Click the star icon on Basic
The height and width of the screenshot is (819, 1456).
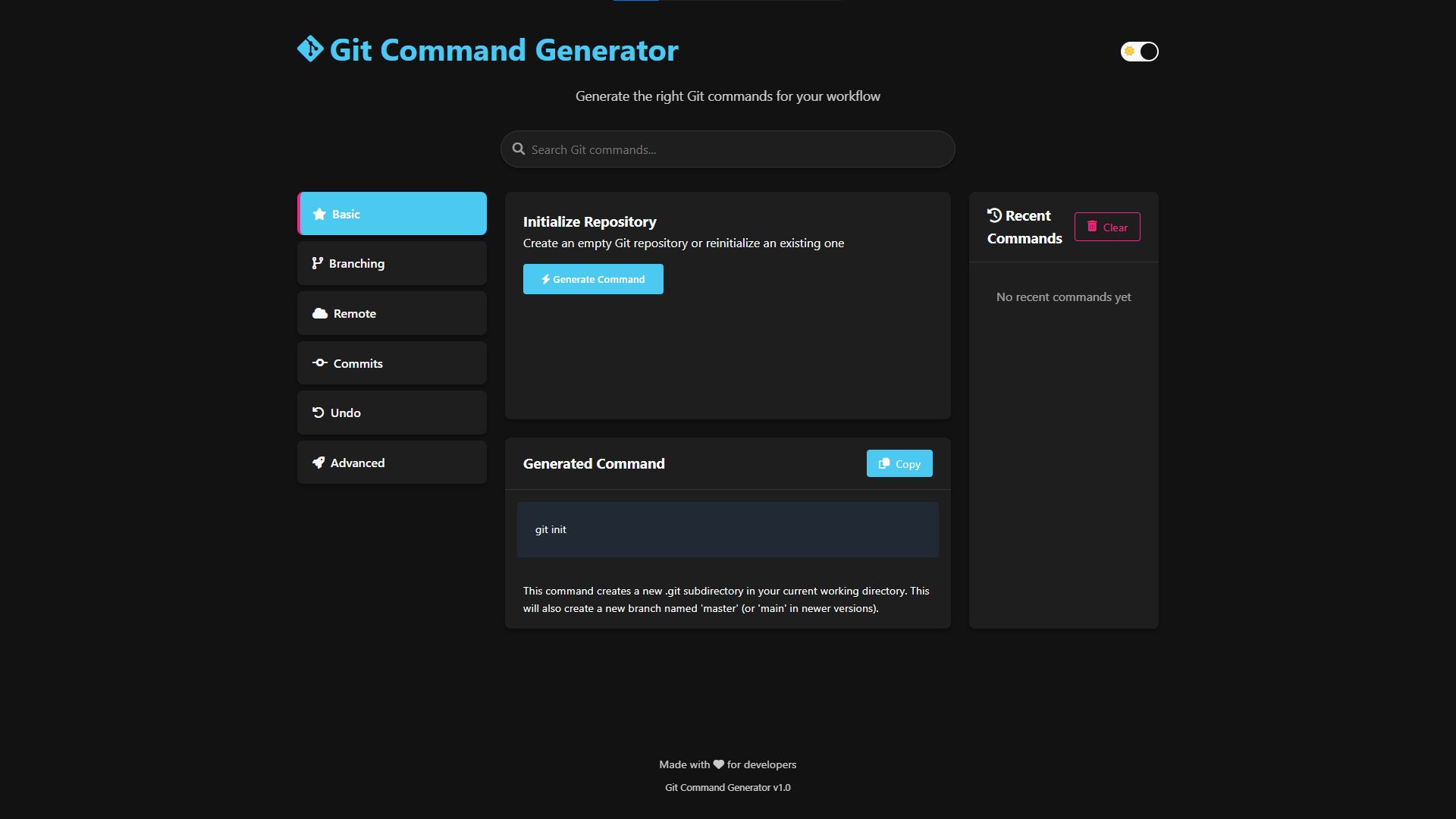coord(319,214)
